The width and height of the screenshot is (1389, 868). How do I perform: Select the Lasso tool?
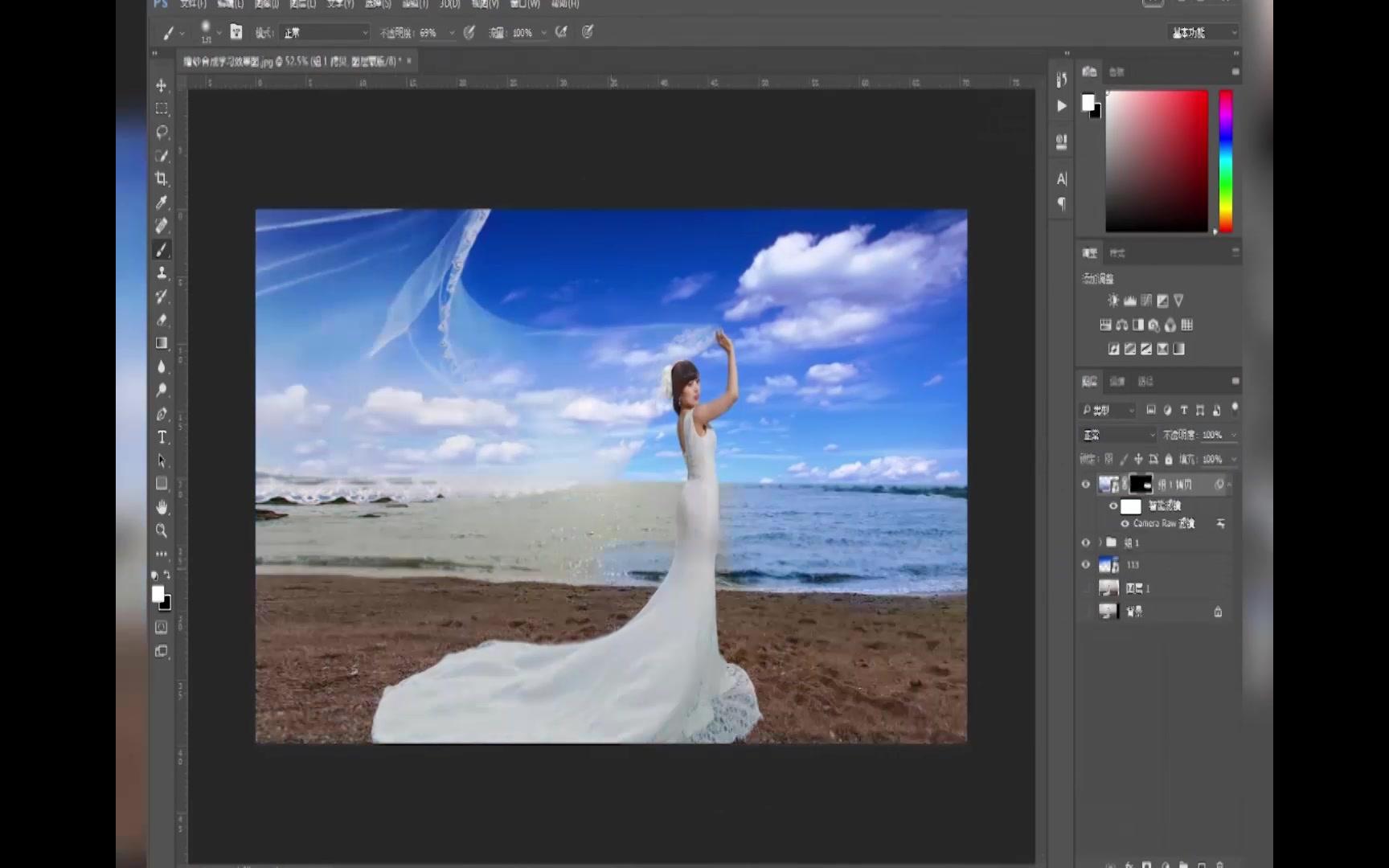162,132
